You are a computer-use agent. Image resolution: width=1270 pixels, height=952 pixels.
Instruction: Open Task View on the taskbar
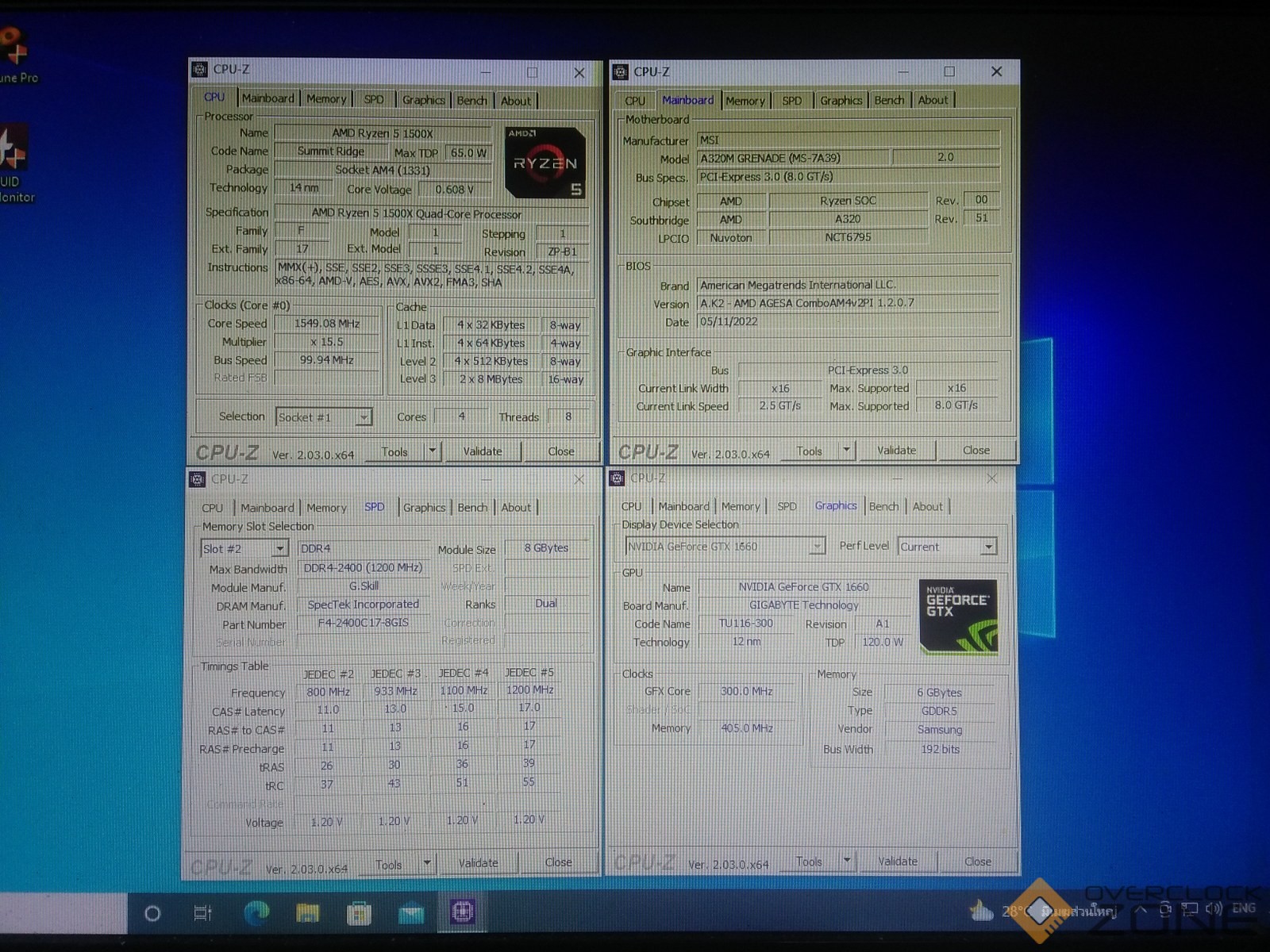[203, 914]
